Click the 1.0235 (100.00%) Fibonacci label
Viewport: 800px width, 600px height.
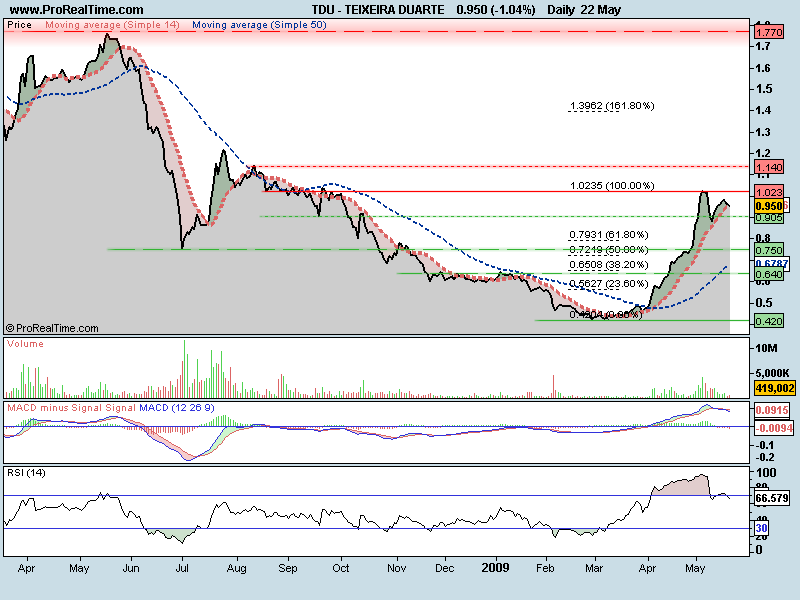coord(612,186)
